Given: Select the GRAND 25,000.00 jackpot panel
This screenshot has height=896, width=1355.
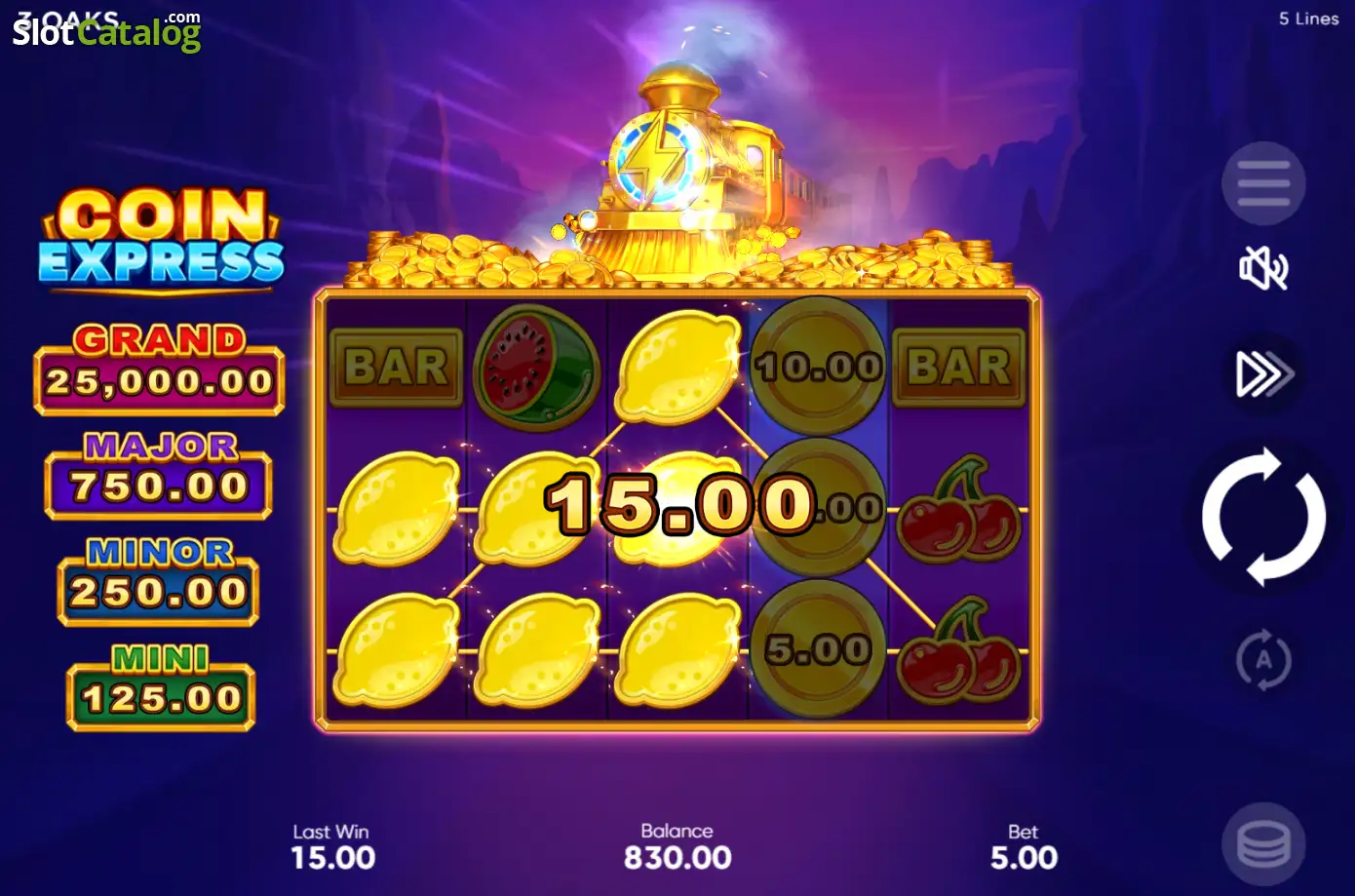Looking at the screenshot, I should tap(159, 370).
